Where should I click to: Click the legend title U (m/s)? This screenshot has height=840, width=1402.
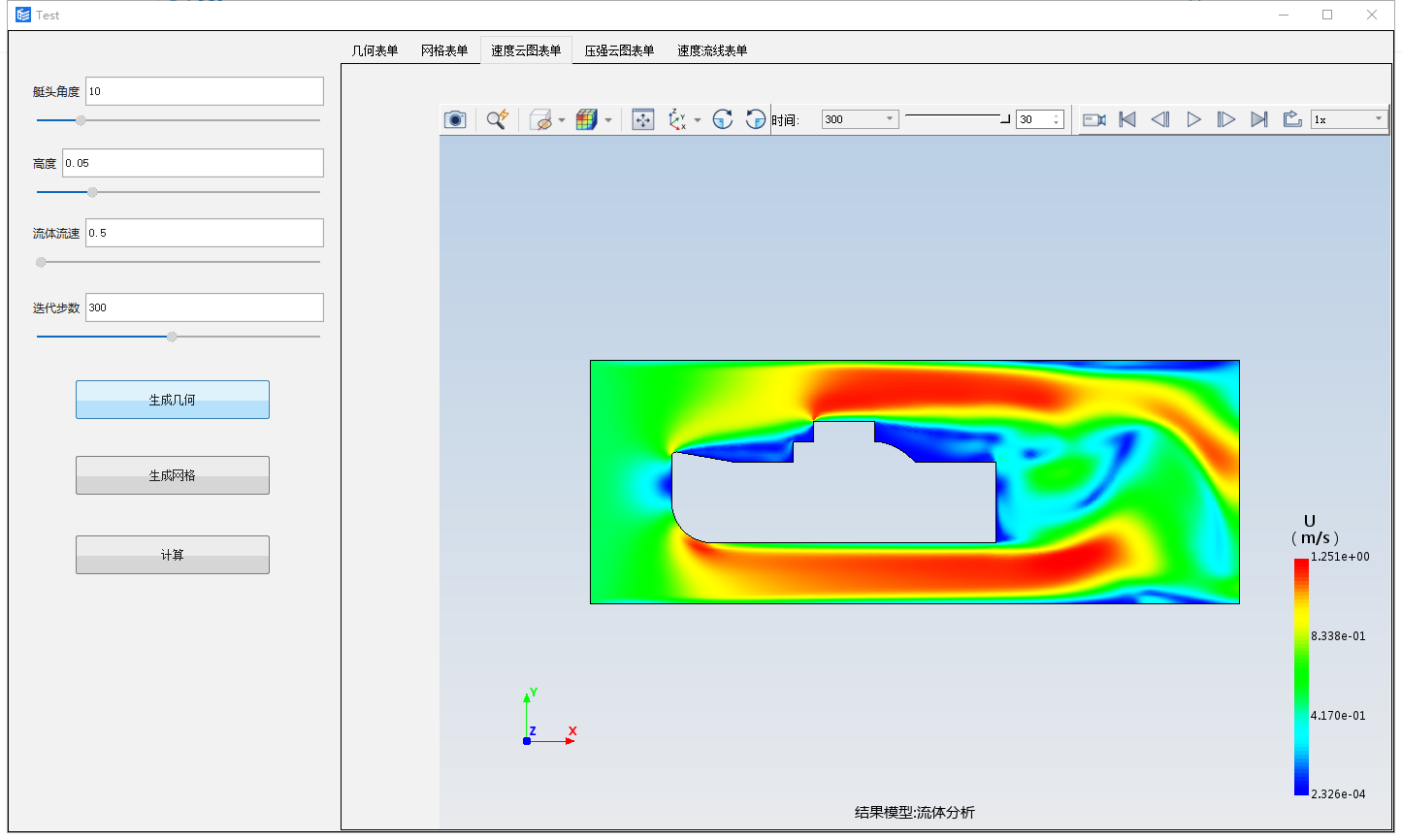pyautogui.click(x=1314, y=530)
